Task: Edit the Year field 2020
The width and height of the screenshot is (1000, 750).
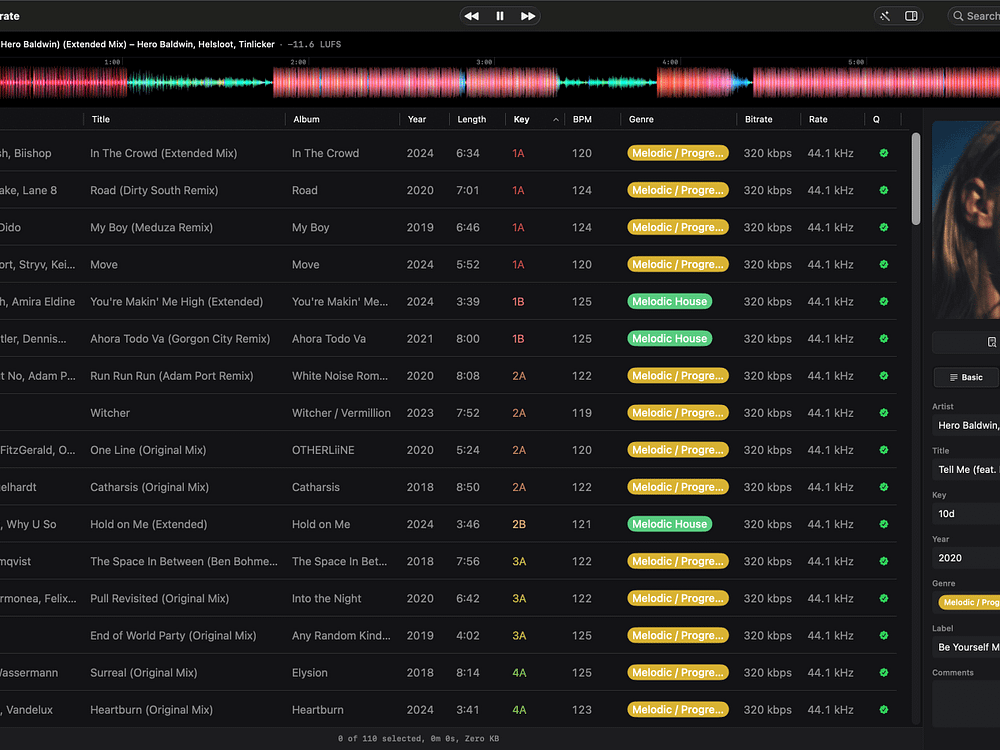Action: pyautogui.click(x=966, y=558)
